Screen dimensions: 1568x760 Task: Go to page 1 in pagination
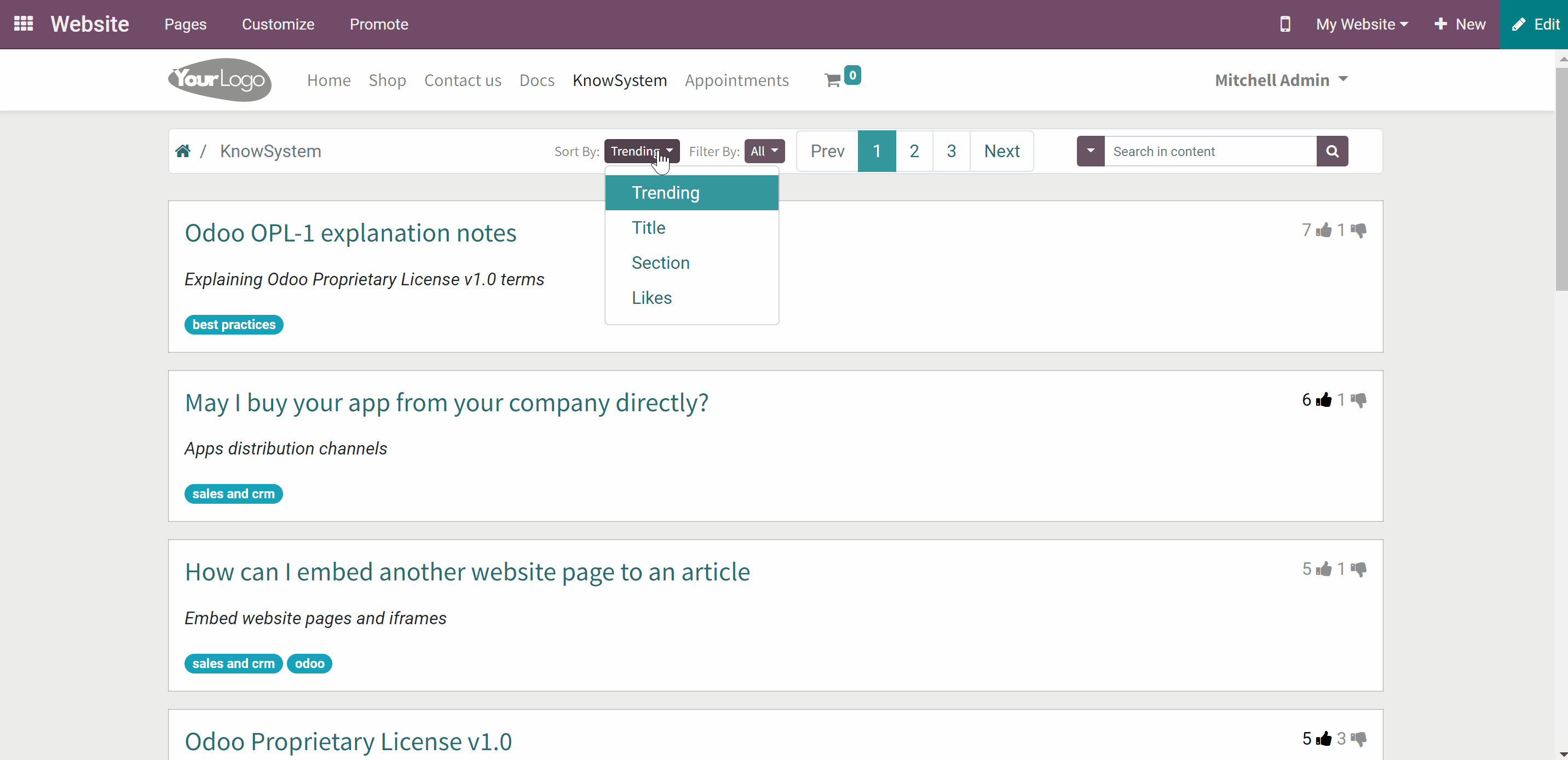point(877,151)
